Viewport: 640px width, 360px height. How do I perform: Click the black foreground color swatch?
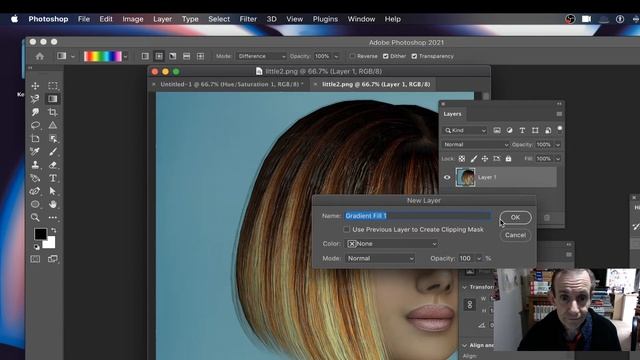40,234
